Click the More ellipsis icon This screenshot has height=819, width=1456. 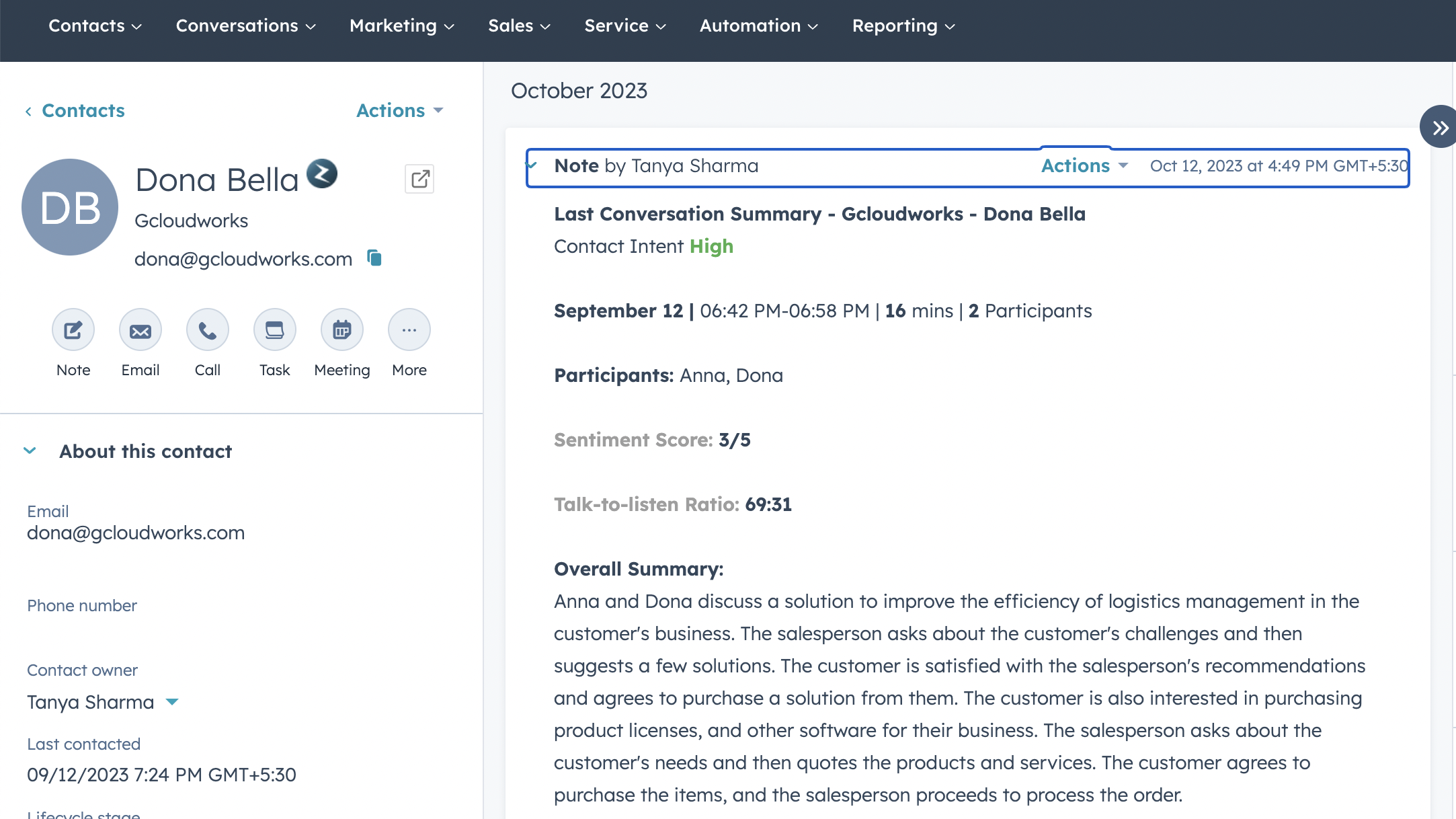pyautogui.click(x=409, y=330)
